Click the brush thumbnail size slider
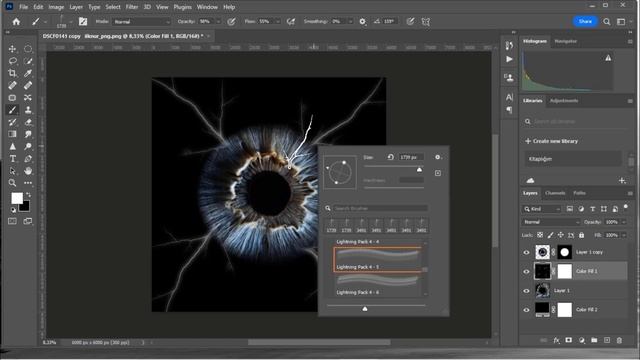 click(x=365, y=309)
